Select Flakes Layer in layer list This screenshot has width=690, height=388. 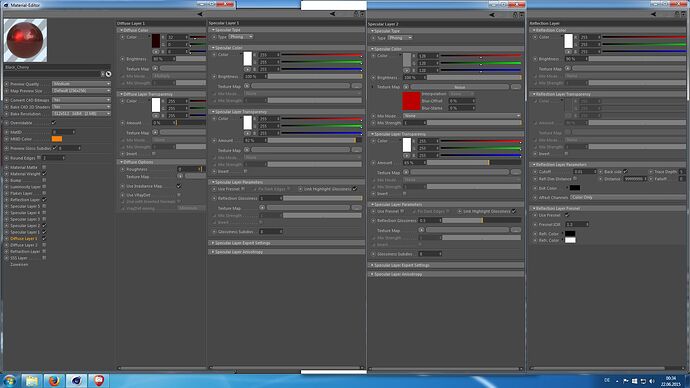click(21, 193)
